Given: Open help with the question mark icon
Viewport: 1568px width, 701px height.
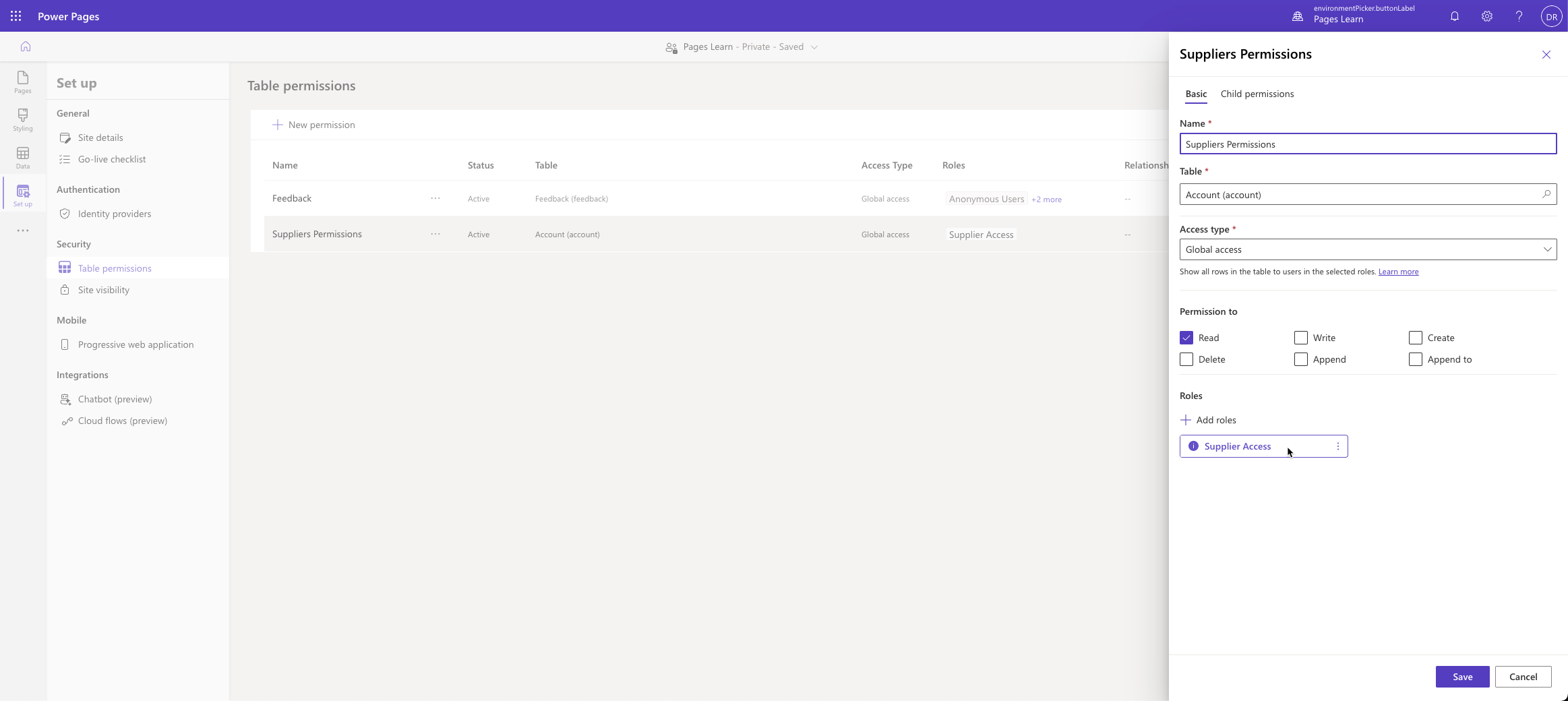Looking at the screenshot, I should pyautogui.click(x=1517, y=16).
